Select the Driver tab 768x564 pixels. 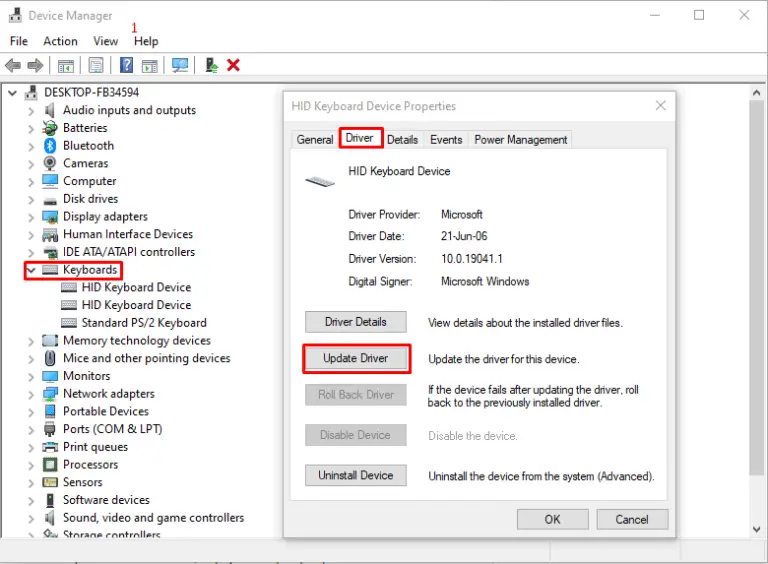click(x=360, y=138)
